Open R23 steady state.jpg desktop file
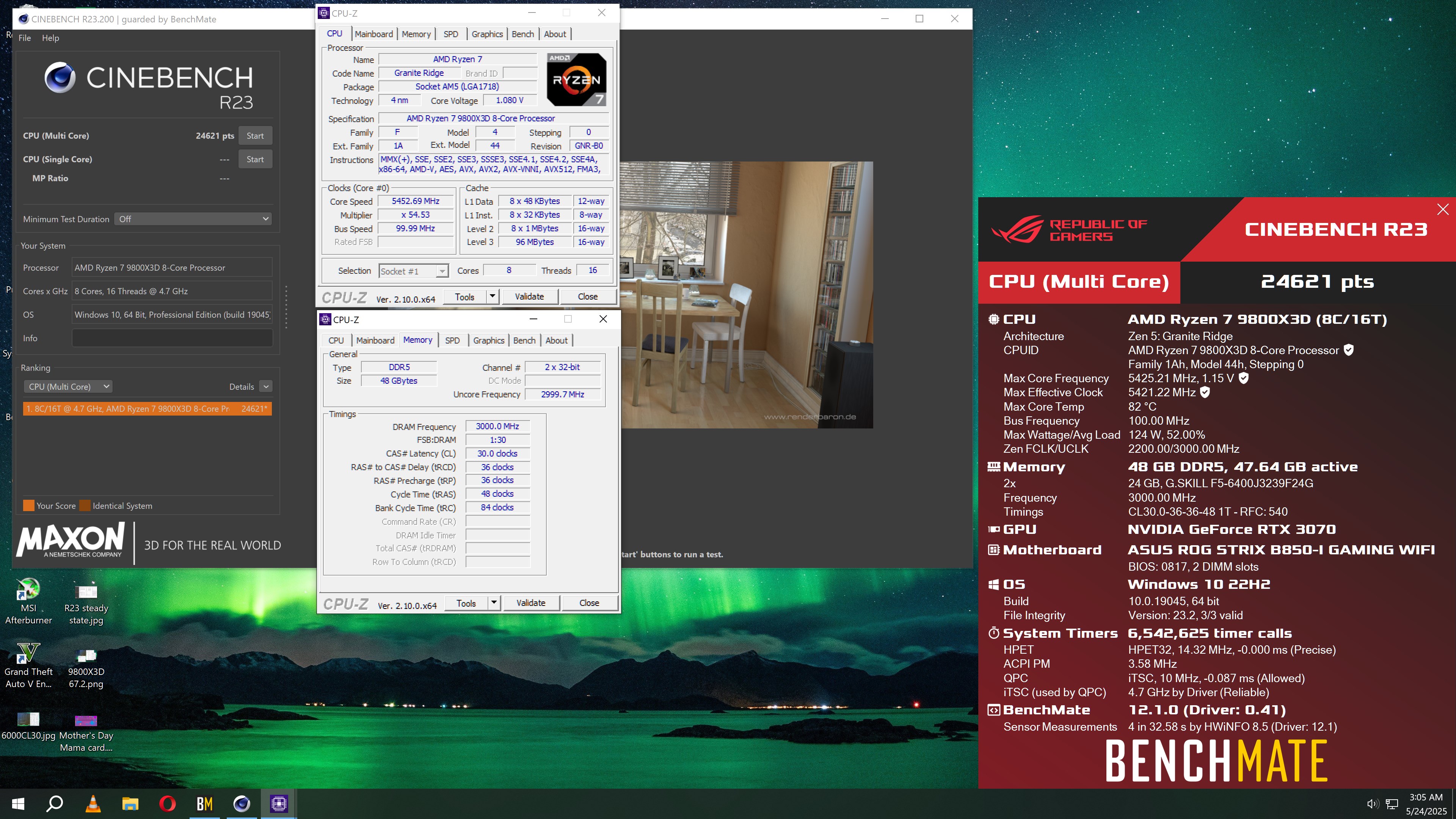This screenshot has width=1456, height=819. pyautogui.click(x=86, y=601)
